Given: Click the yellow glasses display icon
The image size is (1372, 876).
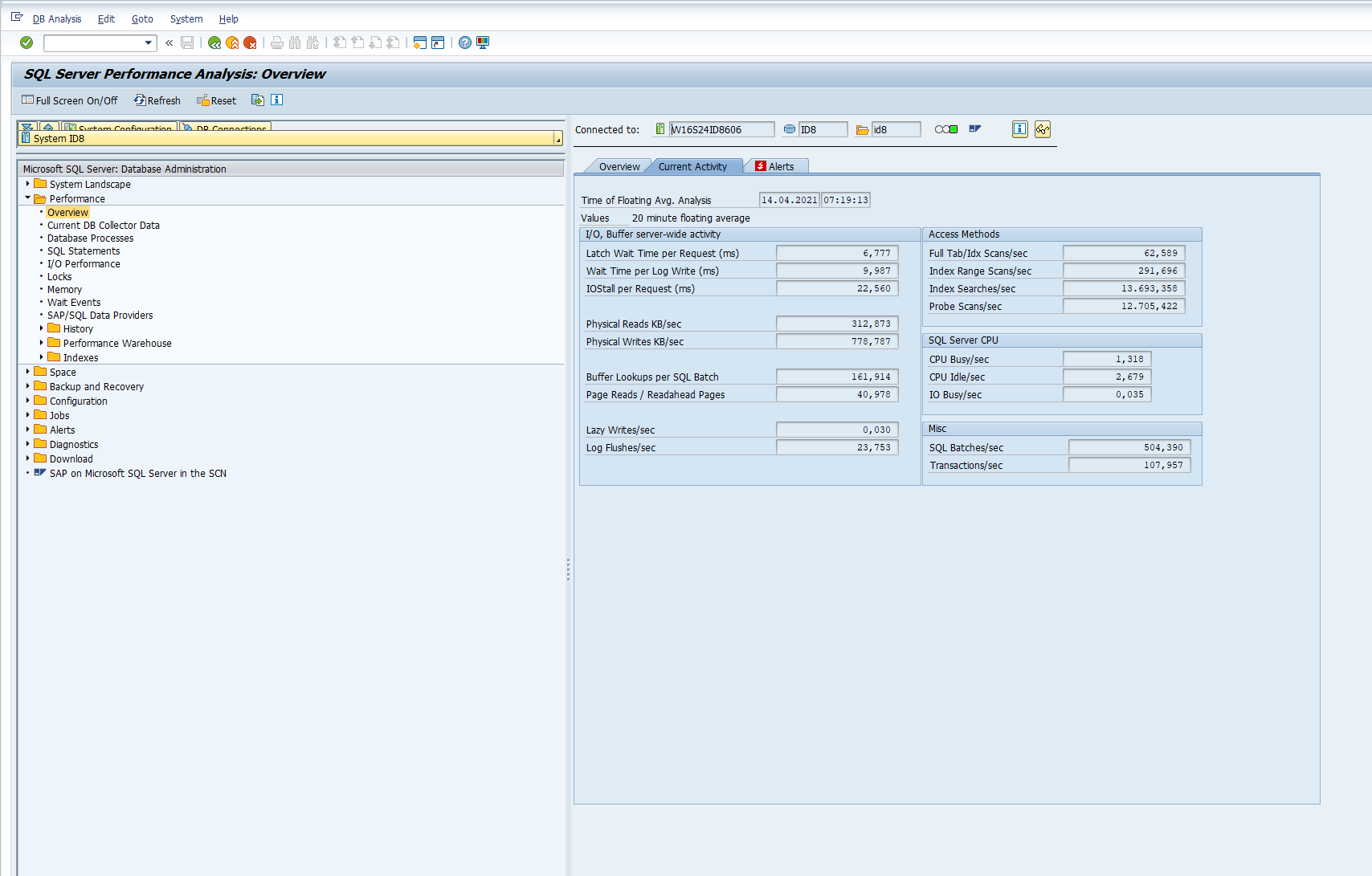Looking at the screenshot, I should click(1042, 129).
